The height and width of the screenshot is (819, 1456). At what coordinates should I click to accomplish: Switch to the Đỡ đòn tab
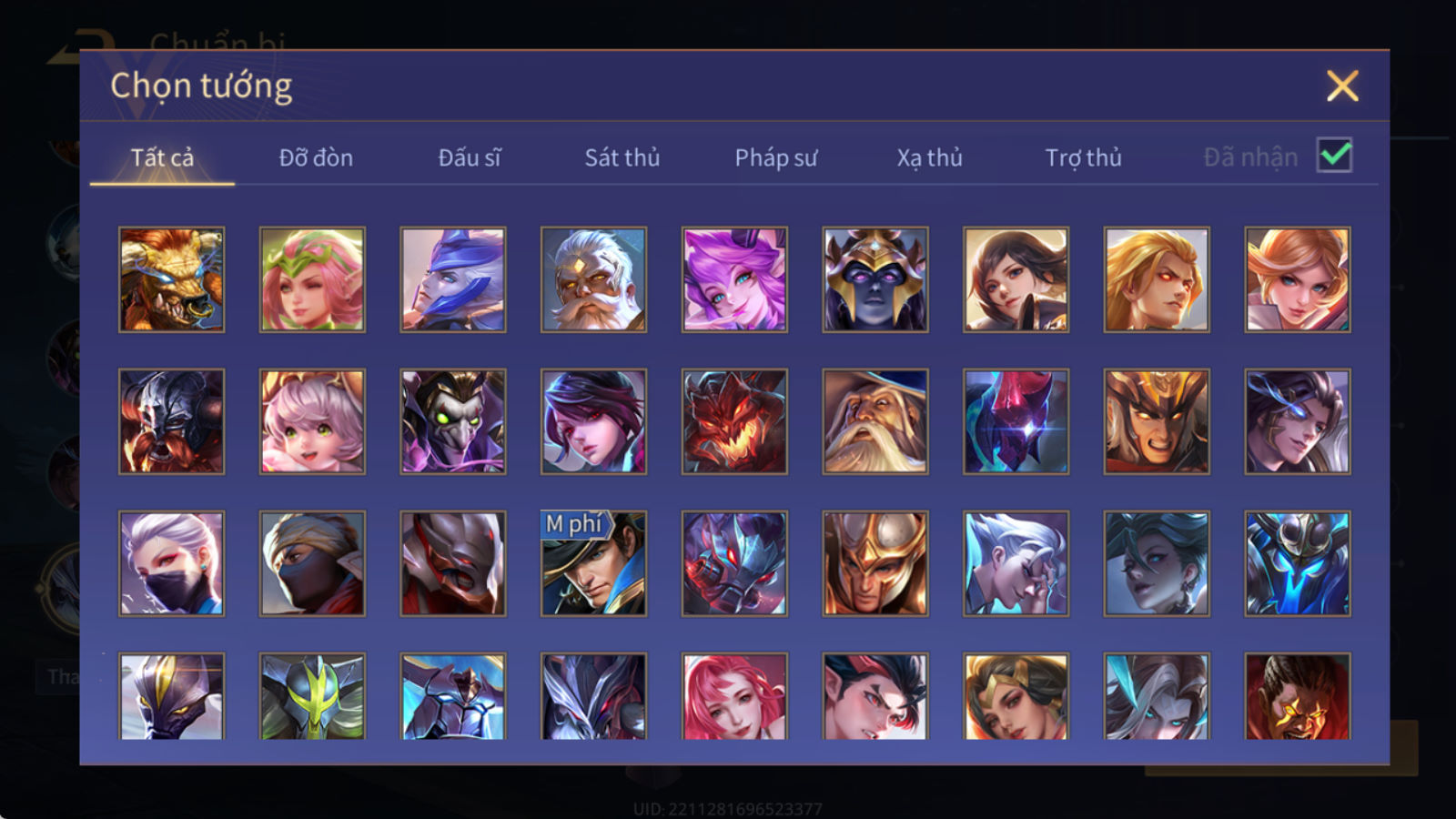[316, 157]
